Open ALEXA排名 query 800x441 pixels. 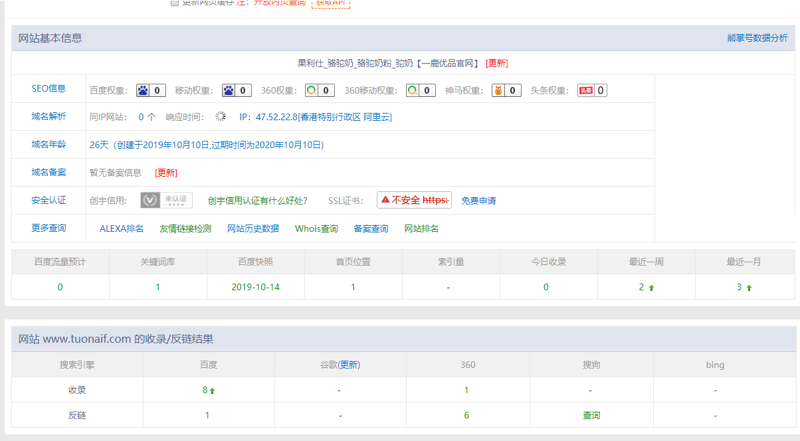click(121, 229)
